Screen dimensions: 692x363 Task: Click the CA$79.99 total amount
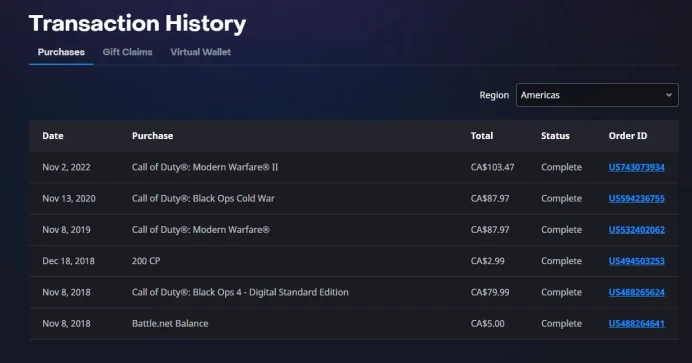point(490,292)
